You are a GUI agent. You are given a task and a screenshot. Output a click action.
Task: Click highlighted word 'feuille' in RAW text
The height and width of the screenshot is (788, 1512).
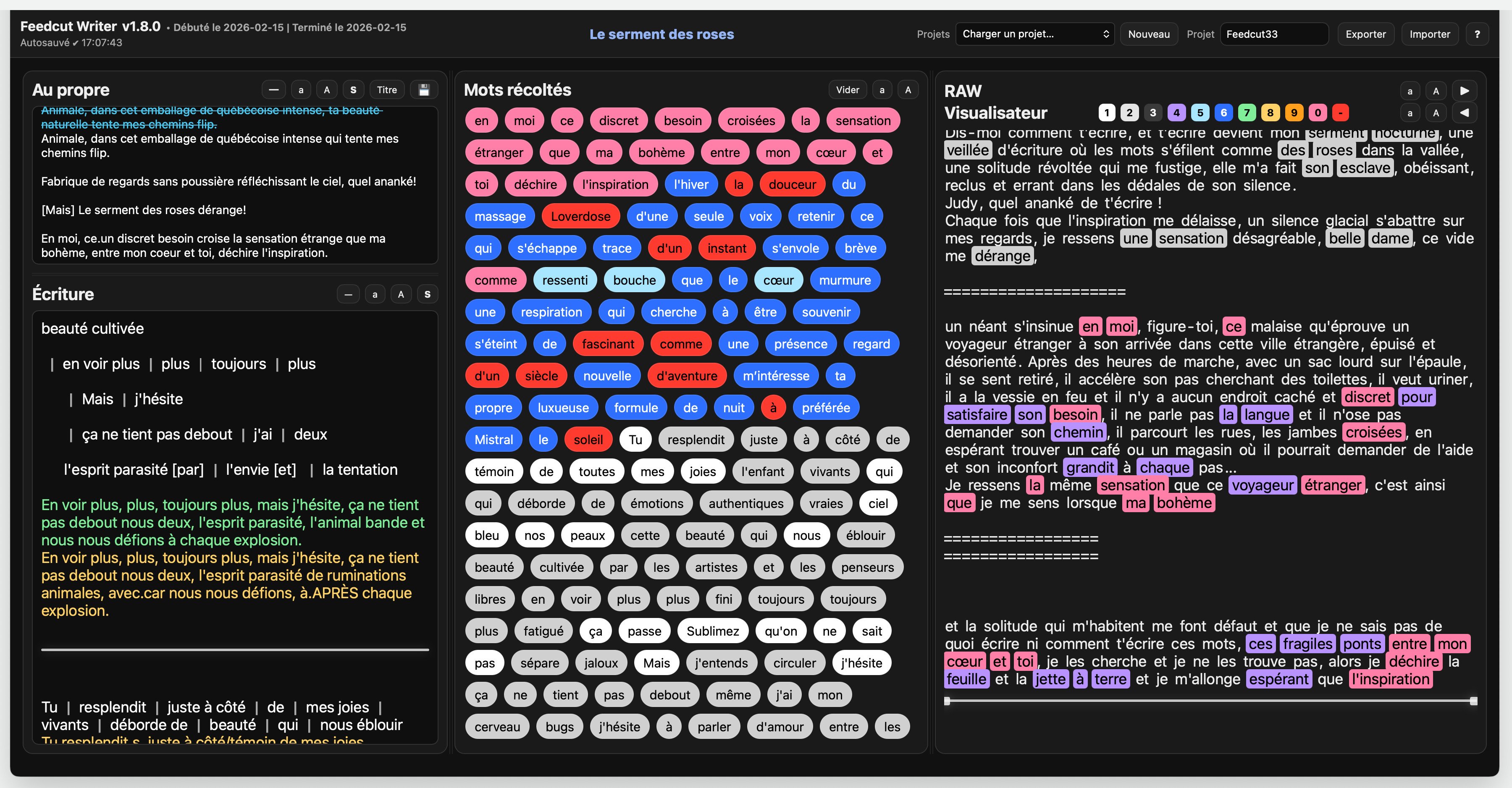coord(966,679)
